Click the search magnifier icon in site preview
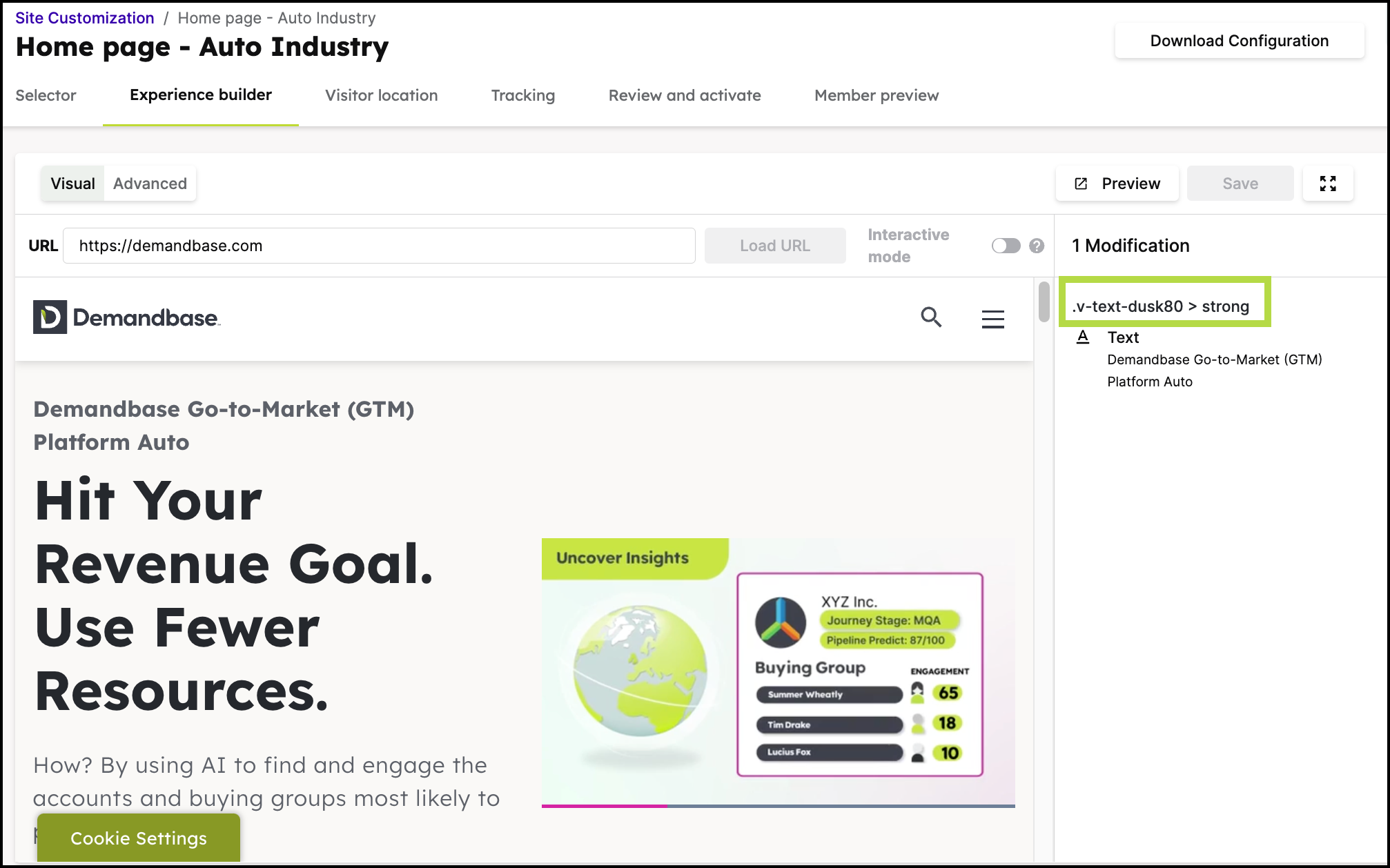Viewport: 1390px width, 868px height. point(931,317)
